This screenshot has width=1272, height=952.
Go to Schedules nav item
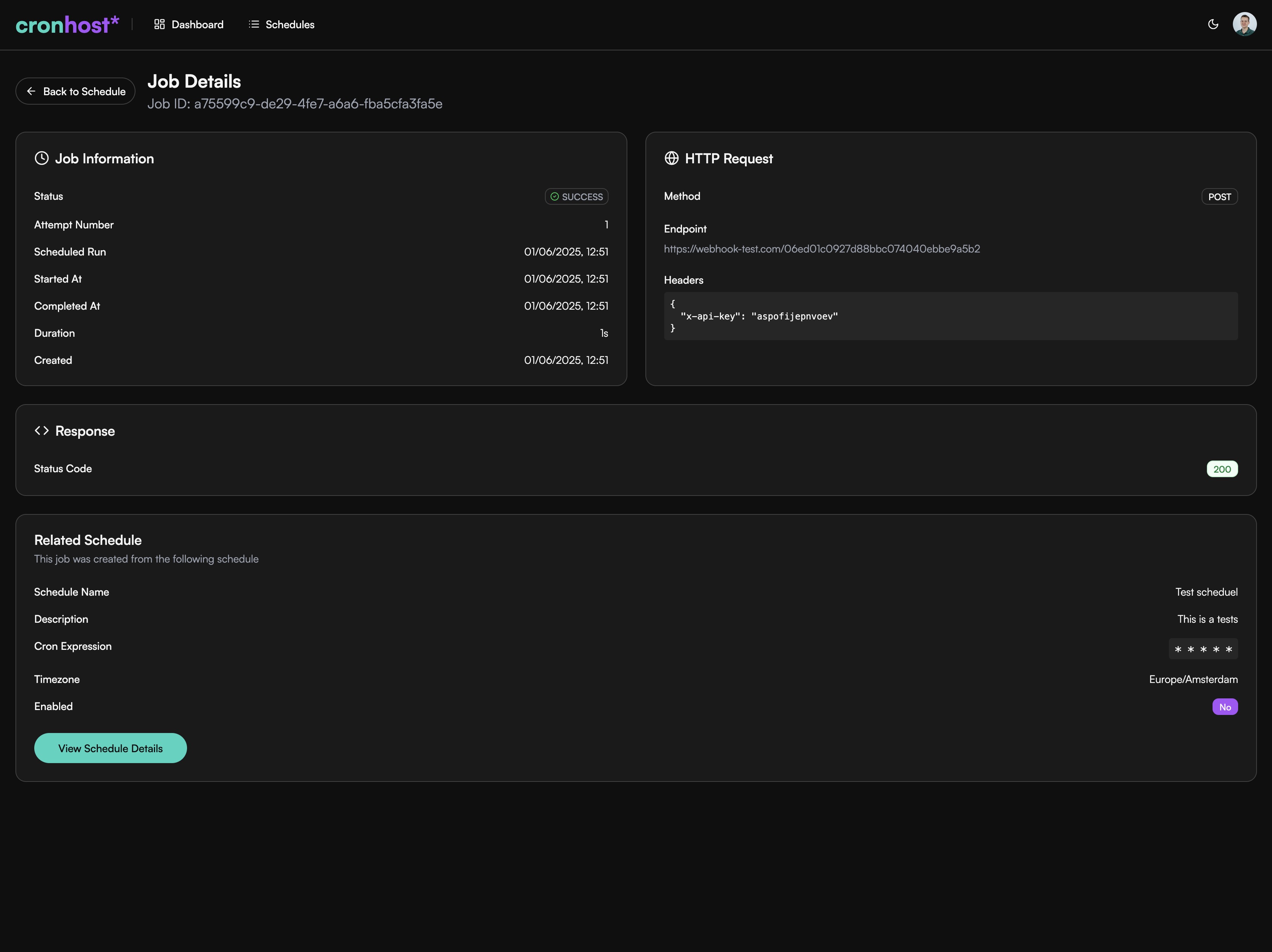pyautogui.click(x=290, y=25)
